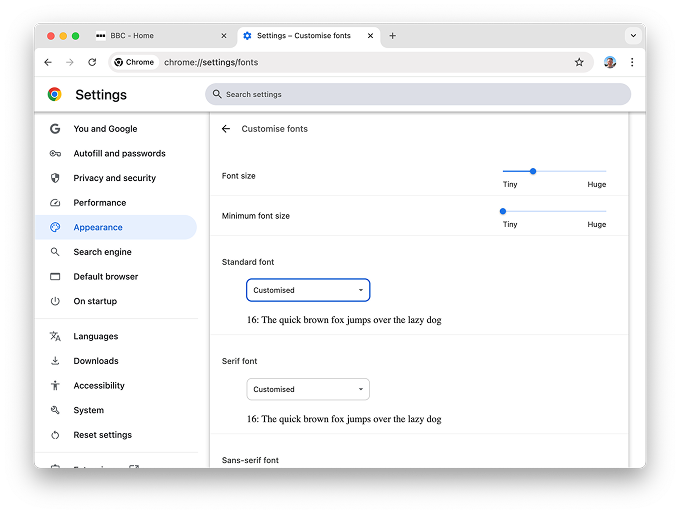Viewport: 680px width, 514px height.
Task: Open Search engine settings
Action: [116, 252]
